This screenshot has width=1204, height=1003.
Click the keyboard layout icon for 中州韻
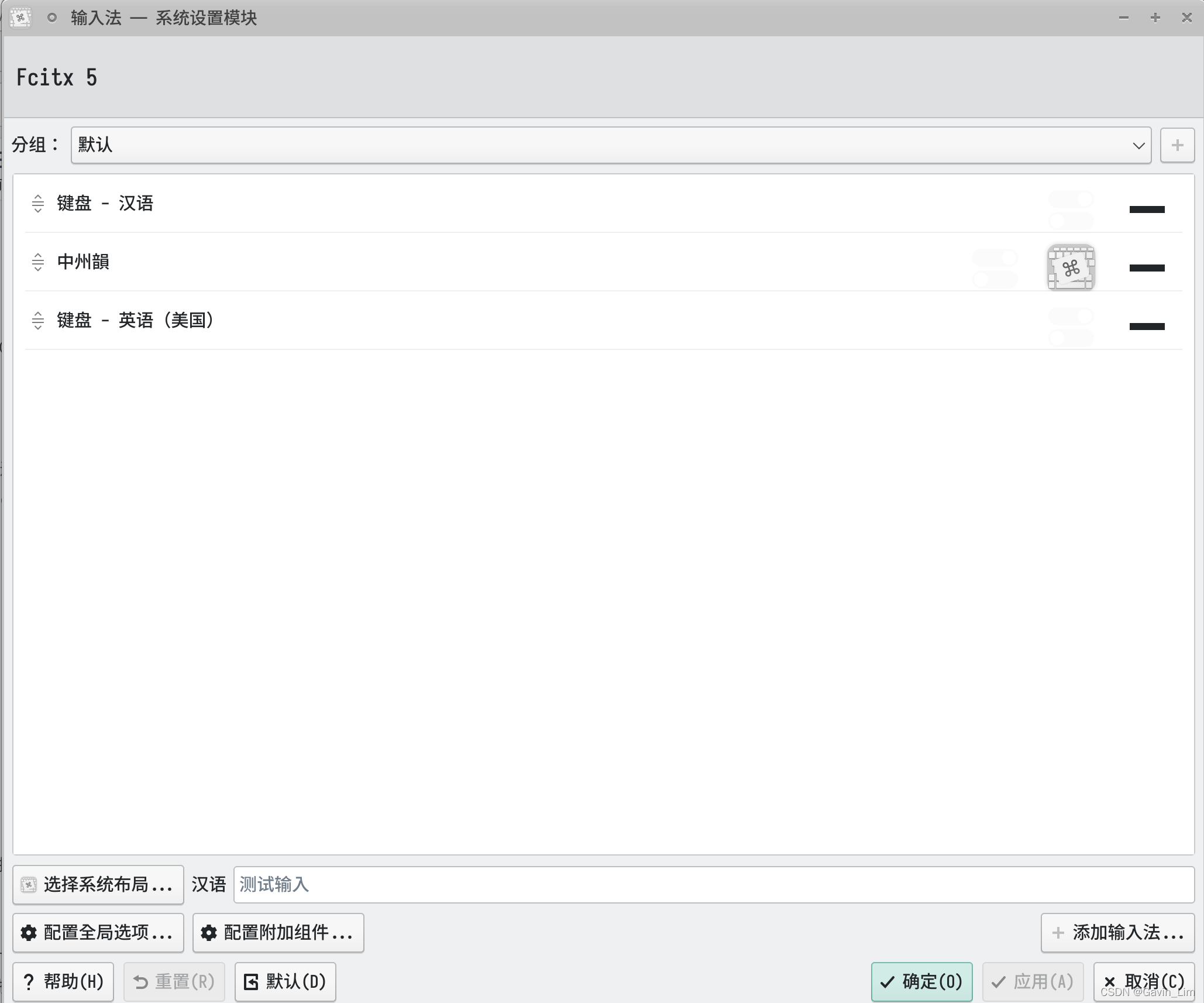pyautogui.click(x=1070, y=267)
